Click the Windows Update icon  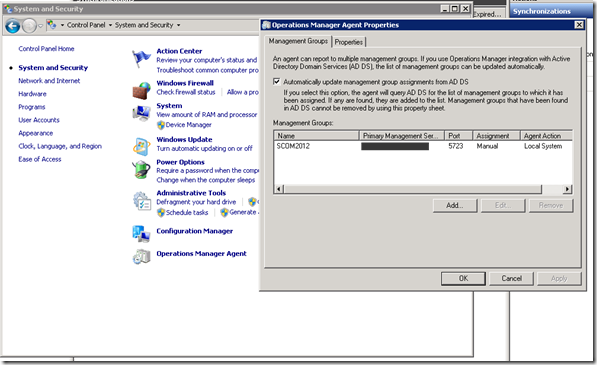point(141,147)
